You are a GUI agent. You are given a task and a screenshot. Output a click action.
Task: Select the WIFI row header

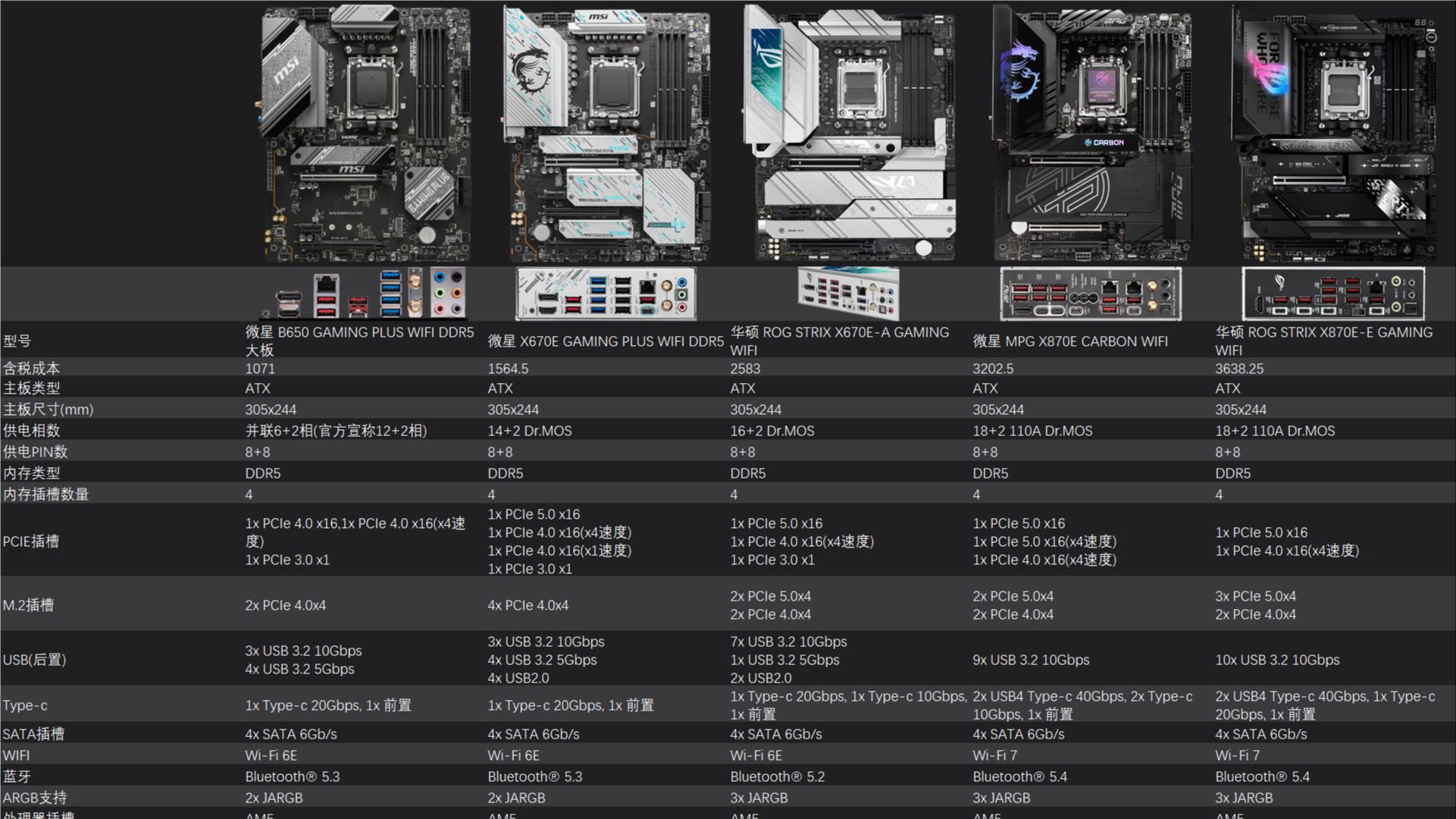click(x=16, y=755)
